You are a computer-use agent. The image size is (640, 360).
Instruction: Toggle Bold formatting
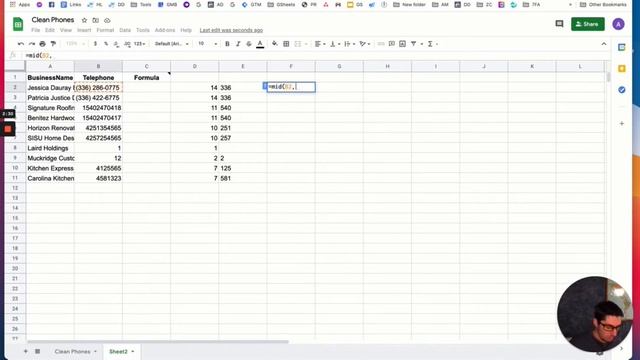coord(227,44)
